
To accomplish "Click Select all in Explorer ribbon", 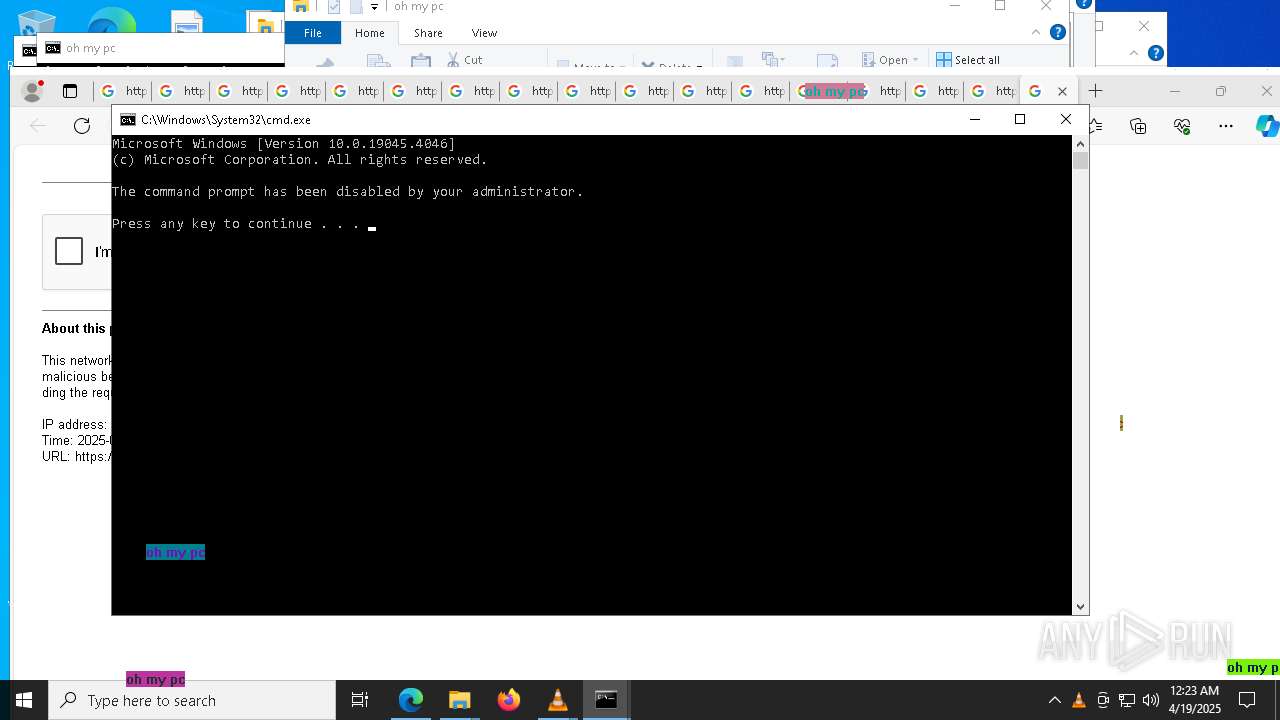I will pyautogui.click(x=967, y=59).
